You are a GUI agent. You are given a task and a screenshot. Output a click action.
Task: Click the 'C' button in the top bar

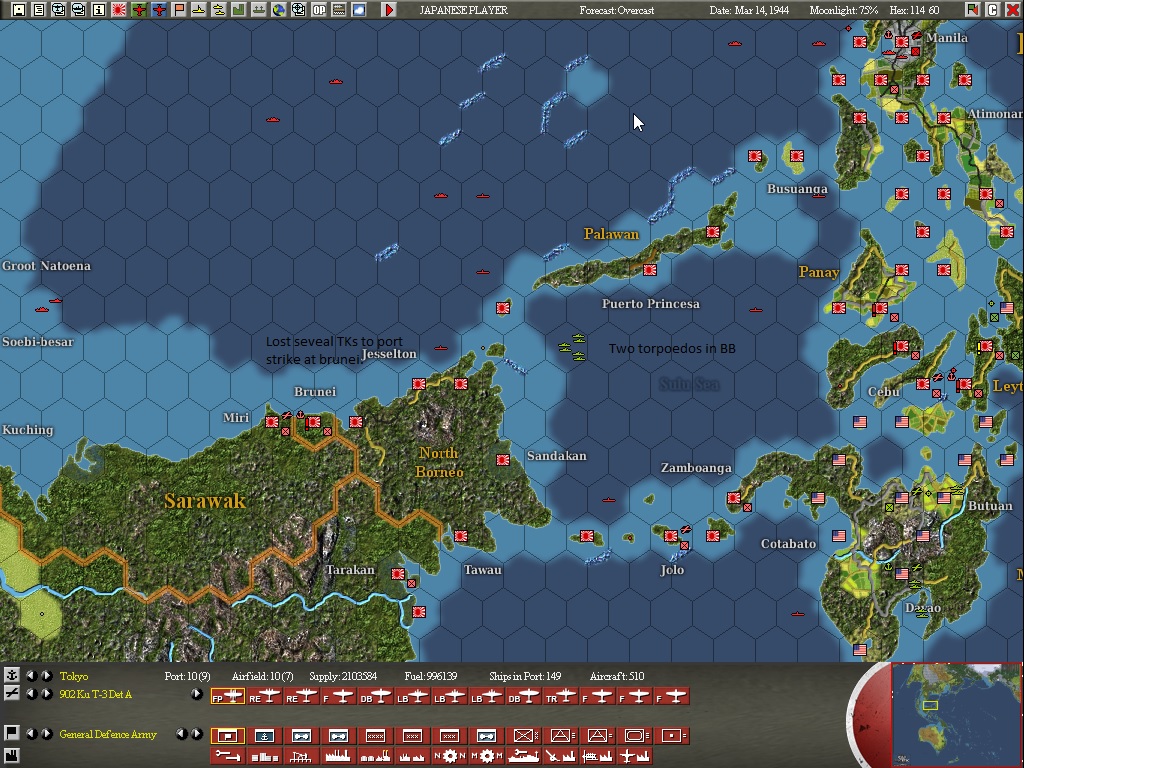(993, 10)
